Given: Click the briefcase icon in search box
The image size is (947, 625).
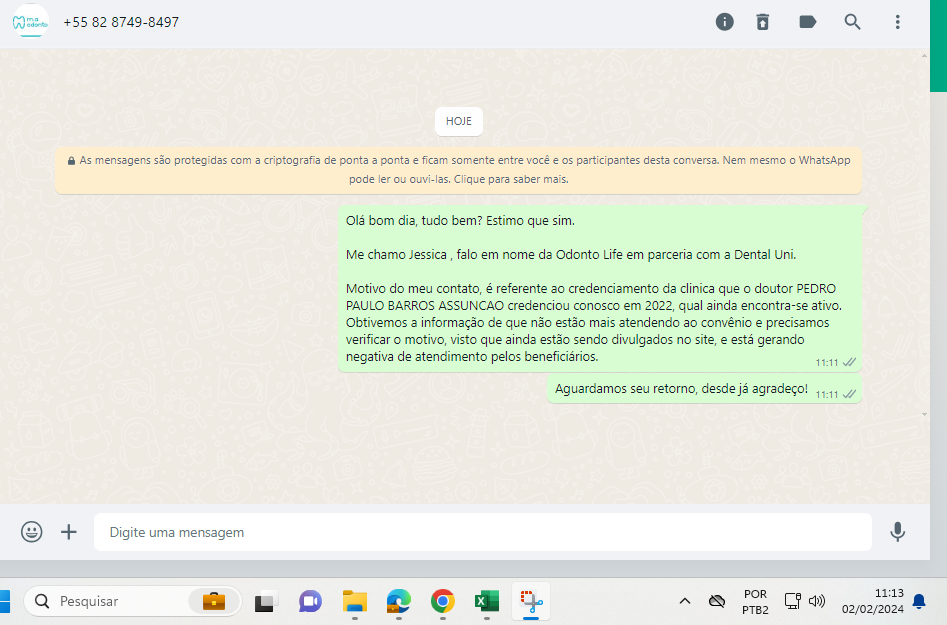Looking at the screenshot, I should point(214,601).
